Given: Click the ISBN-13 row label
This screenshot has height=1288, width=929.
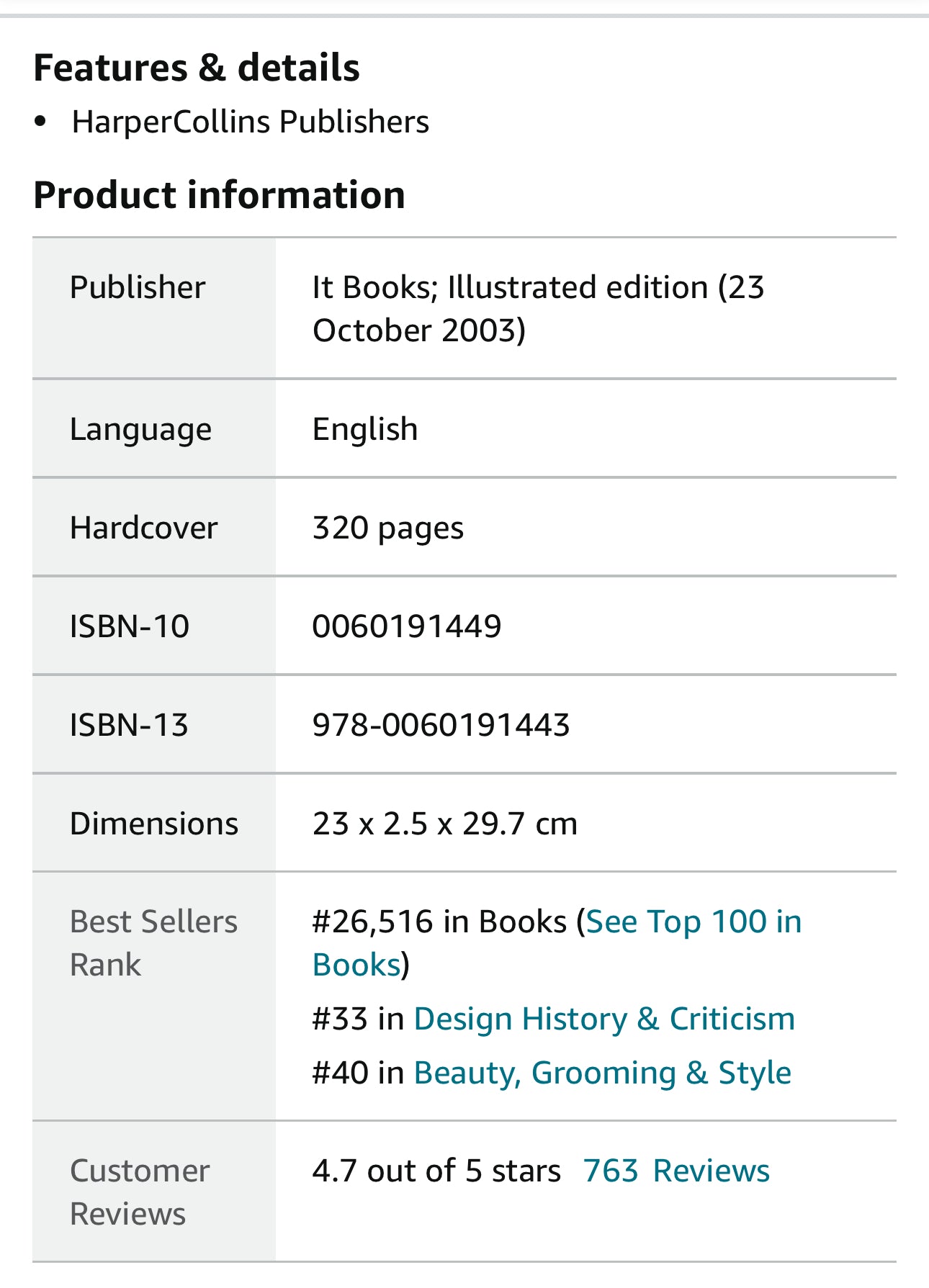Looking at the screenshot, I should [x=129, y=725].
